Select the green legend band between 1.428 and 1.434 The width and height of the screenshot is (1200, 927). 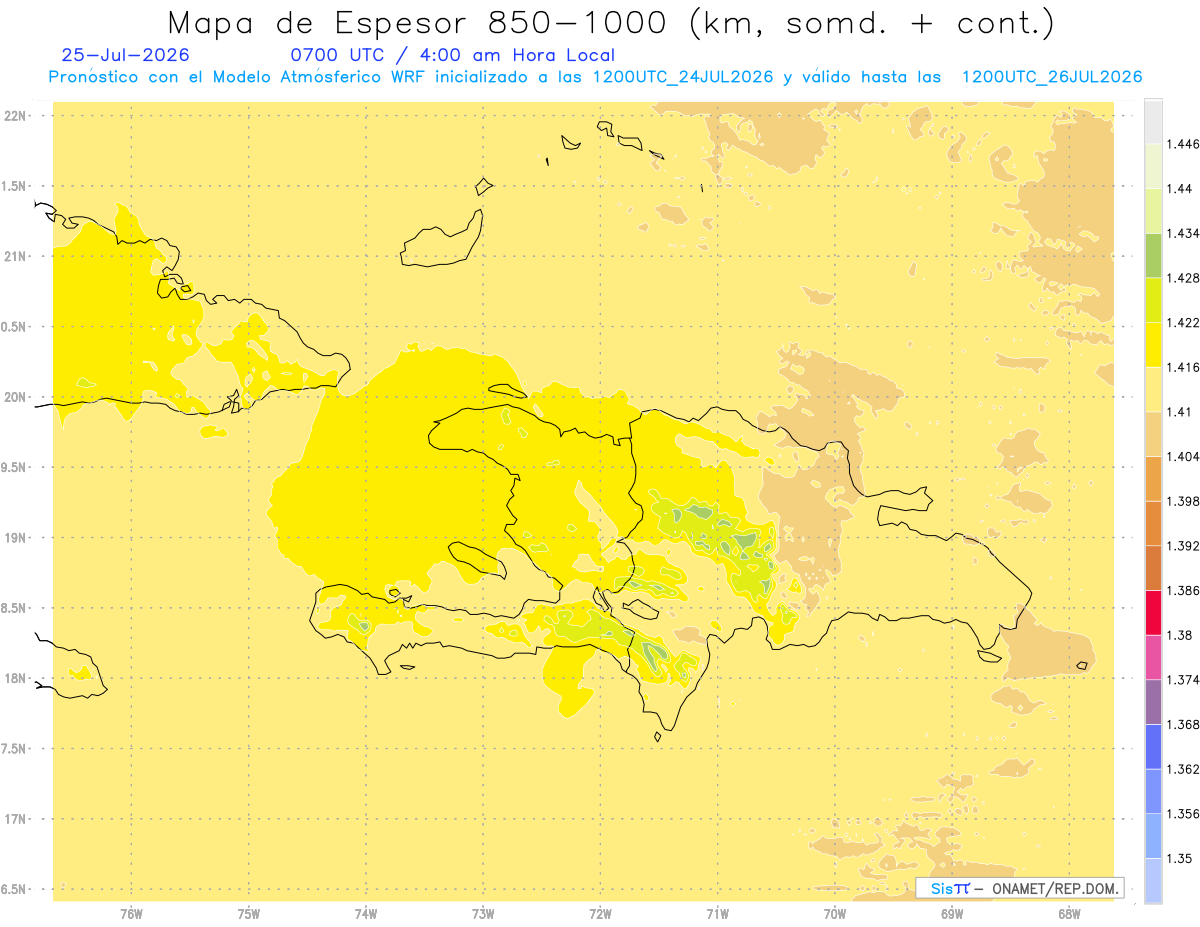tap(1153, 255)
